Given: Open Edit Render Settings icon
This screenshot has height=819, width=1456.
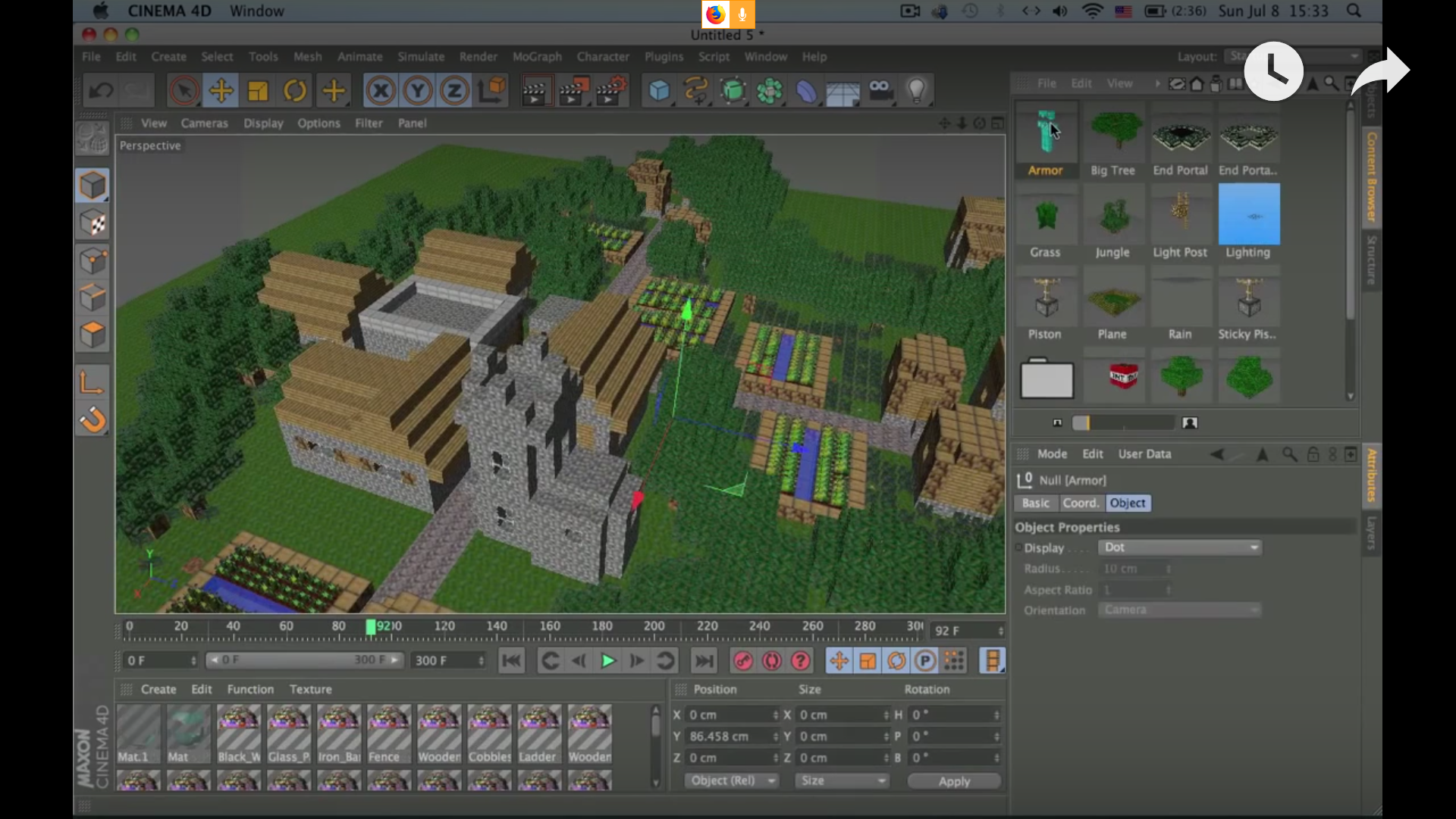Looking at the screenshot, I should [611, 91].
